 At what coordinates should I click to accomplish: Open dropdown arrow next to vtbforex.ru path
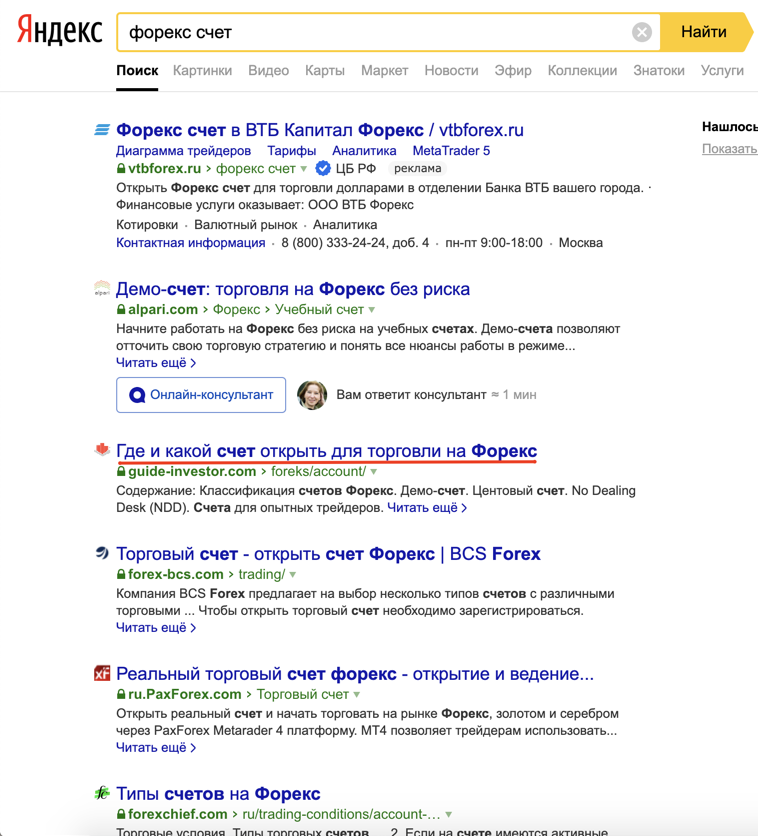pos(304,169)
